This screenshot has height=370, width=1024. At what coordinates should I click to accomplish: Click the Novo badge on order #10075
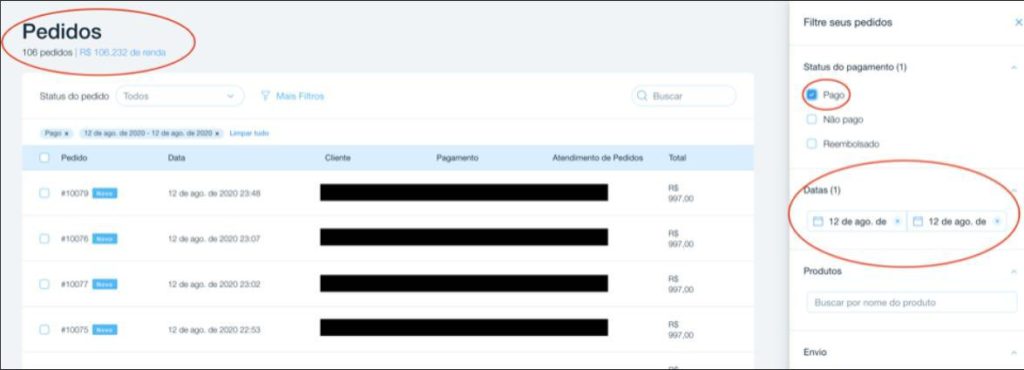104,330
